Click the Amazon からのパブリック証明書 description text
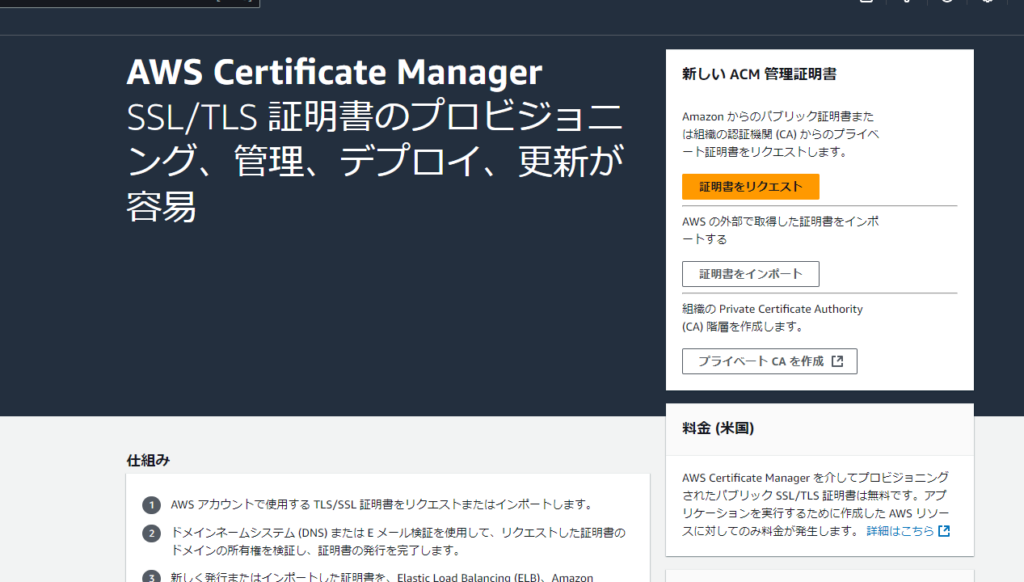Viewport: 1024px width, 582px height. click(x=780, y=134)
